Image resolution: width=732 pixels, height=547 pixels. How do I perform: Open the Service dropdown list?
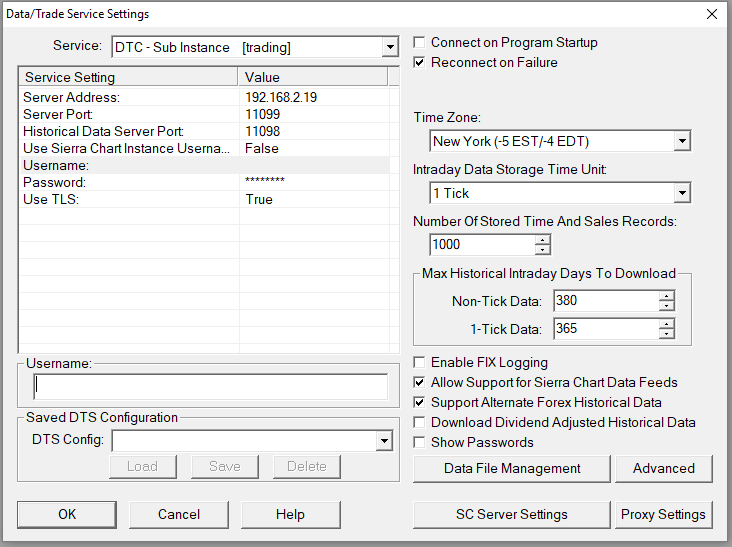[390, 47]
